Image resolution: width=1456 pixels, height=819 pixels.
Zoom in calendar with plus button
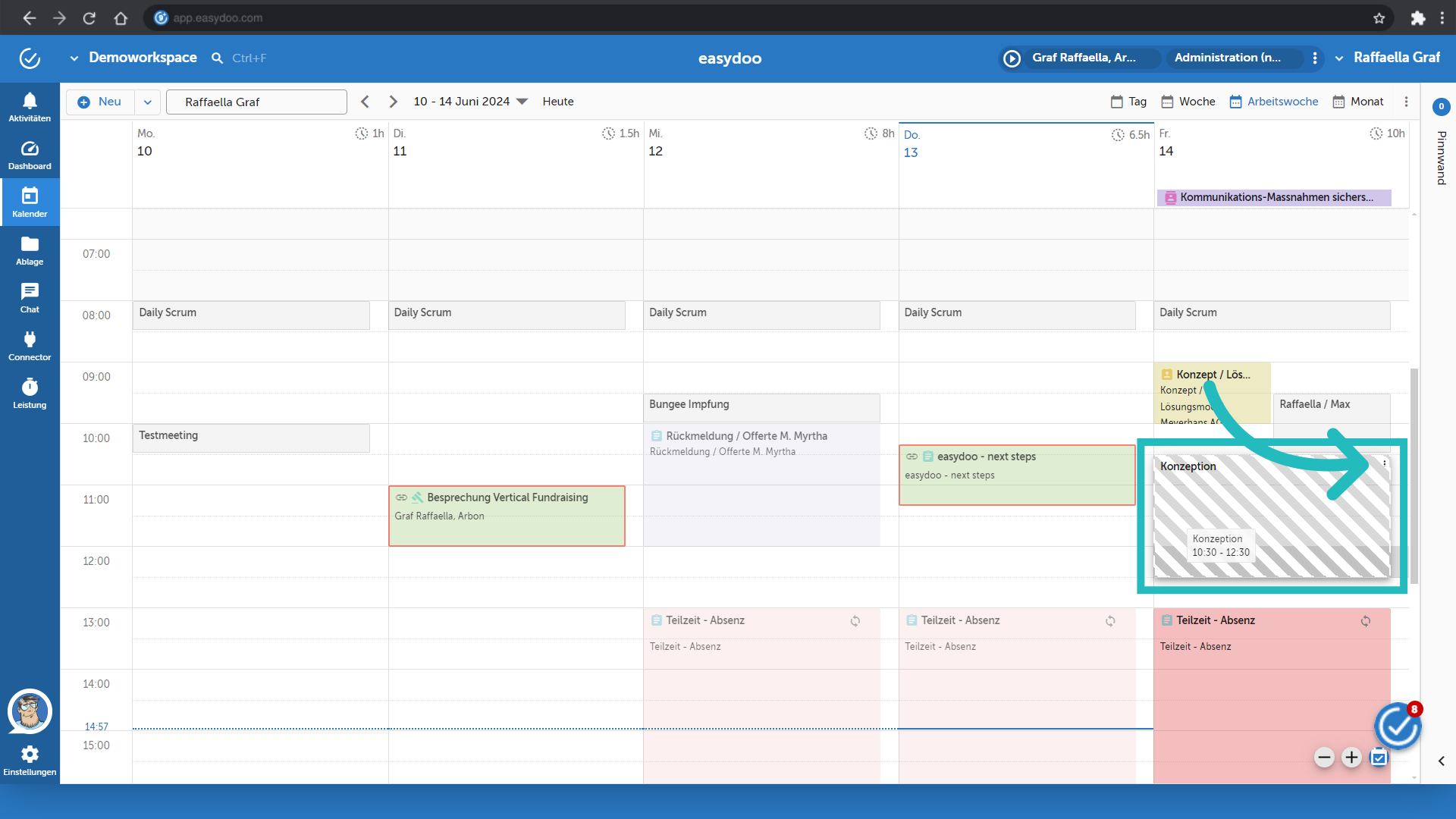pos(1351,757)
